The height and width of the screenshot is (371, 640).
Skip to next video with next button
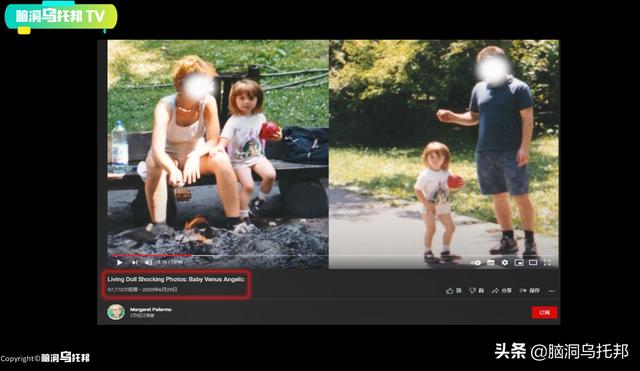134,262
